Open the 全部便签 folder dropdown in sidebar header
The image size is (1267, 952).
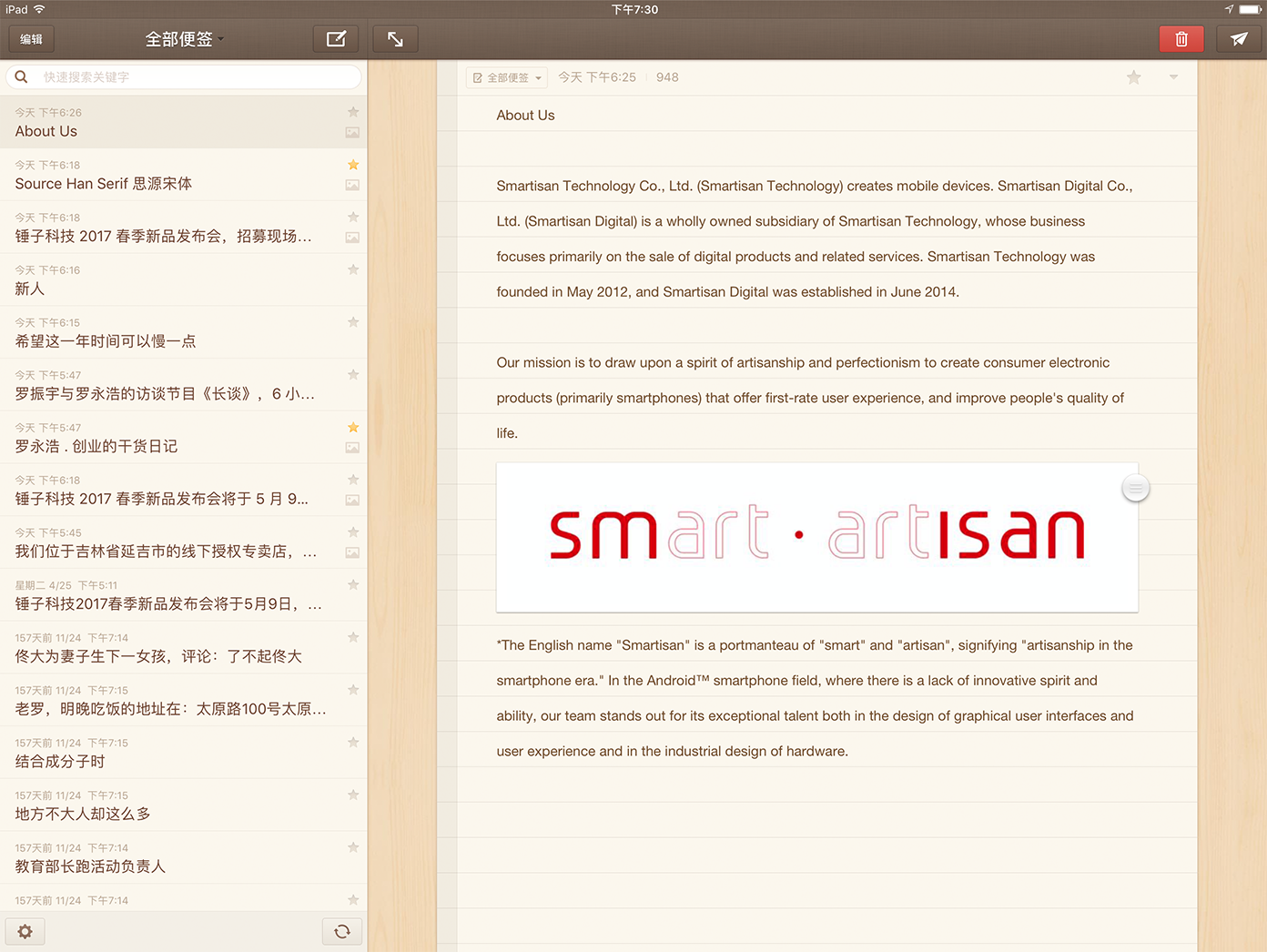coord(185,39)
